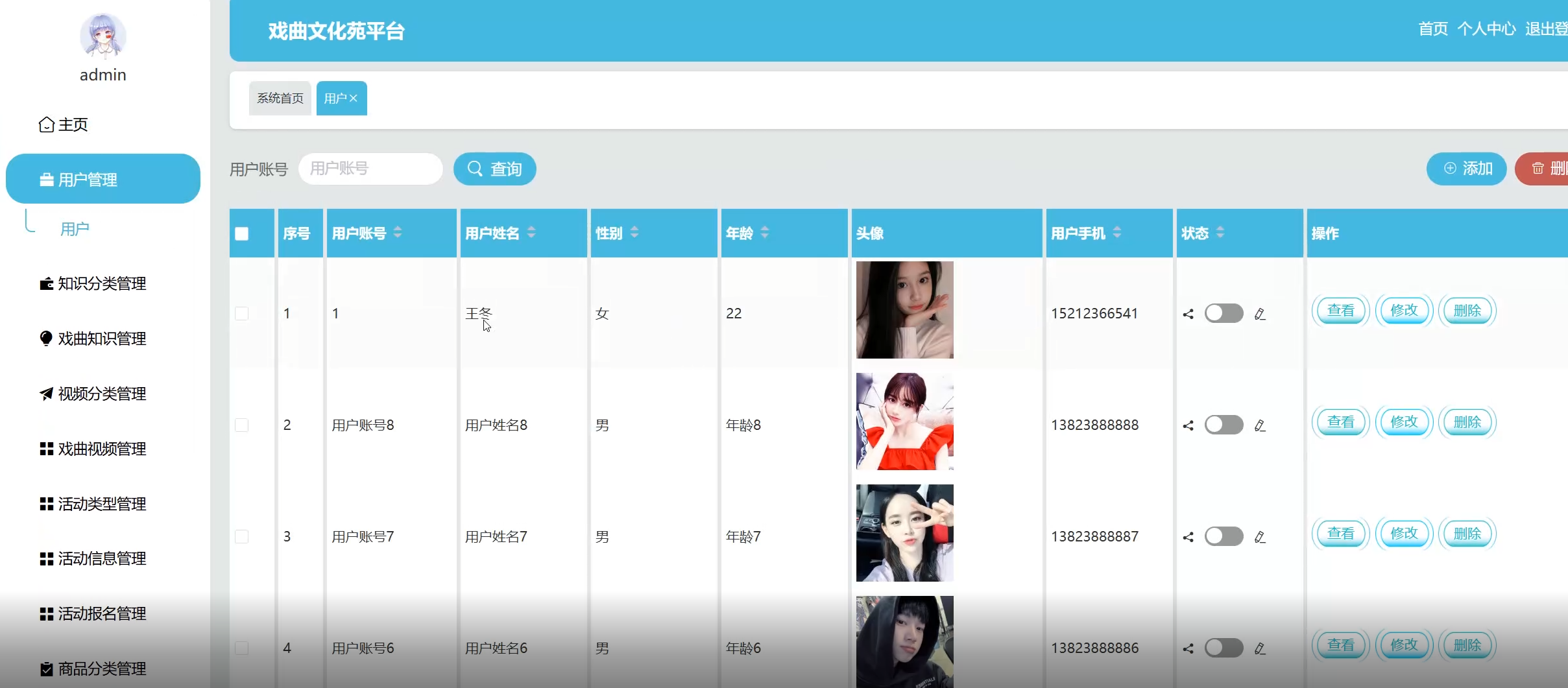Click the admin avatar picture in sidebar
1568x688 pixels.
click(103, 36)
